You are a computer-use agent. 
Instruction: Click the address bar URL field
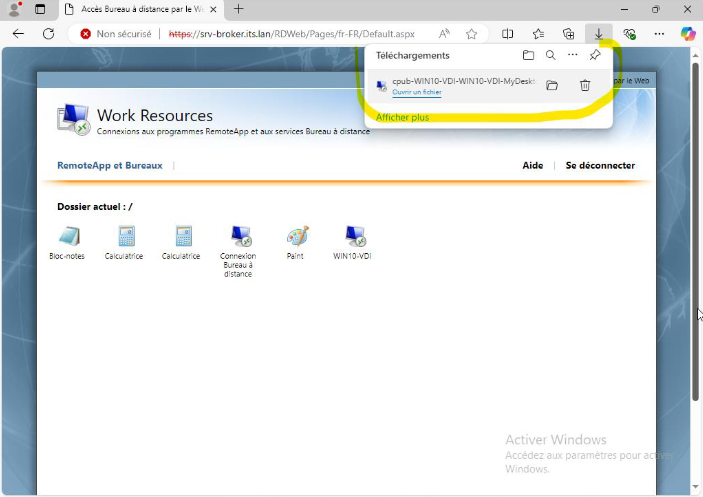291,34
